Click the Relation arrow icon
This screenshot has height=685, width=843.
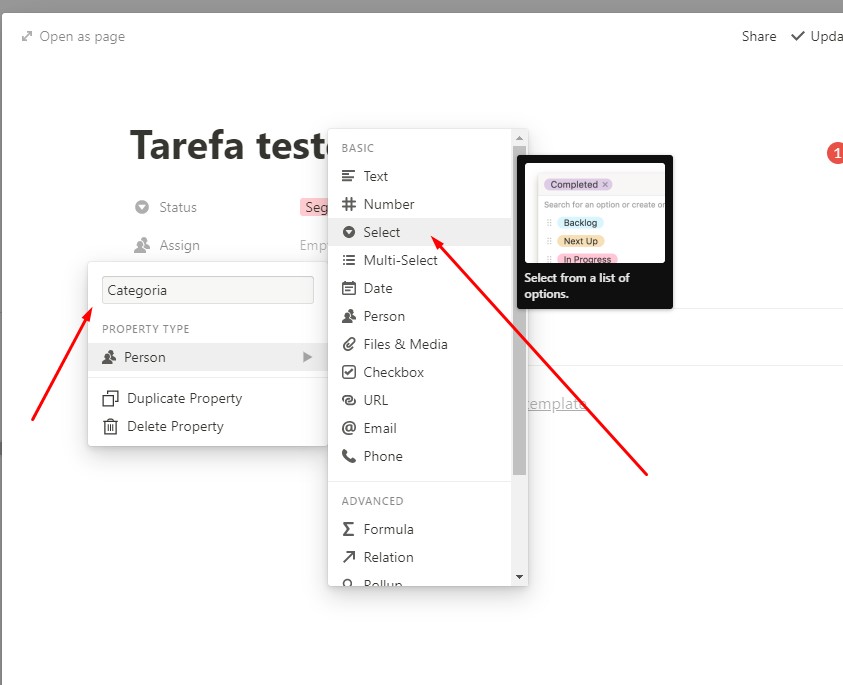pos(348,557)
